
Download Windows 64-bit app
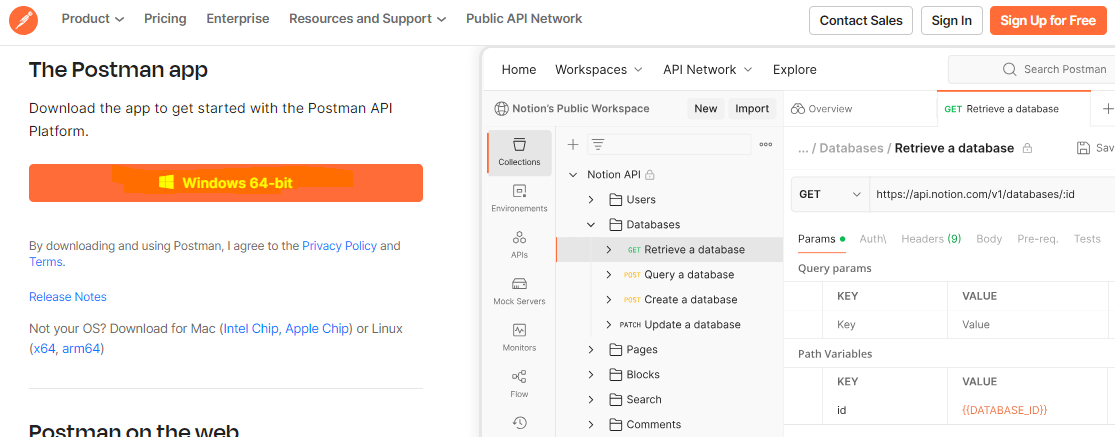pos(226,183)
